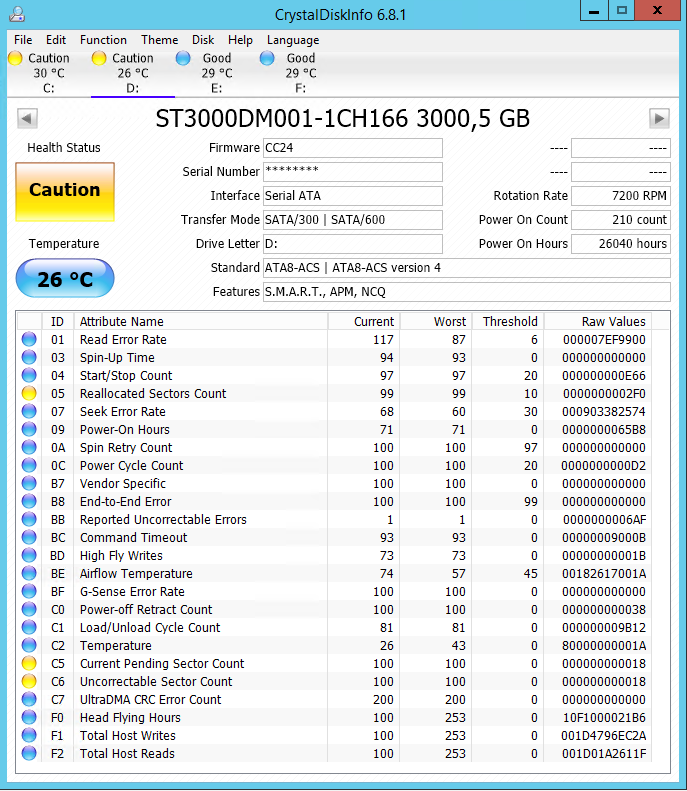Click the CrystalDiskInfo app icon in title bar
Image resolution: width=687 pixels, height=791 pixels.
coord(17,14)
